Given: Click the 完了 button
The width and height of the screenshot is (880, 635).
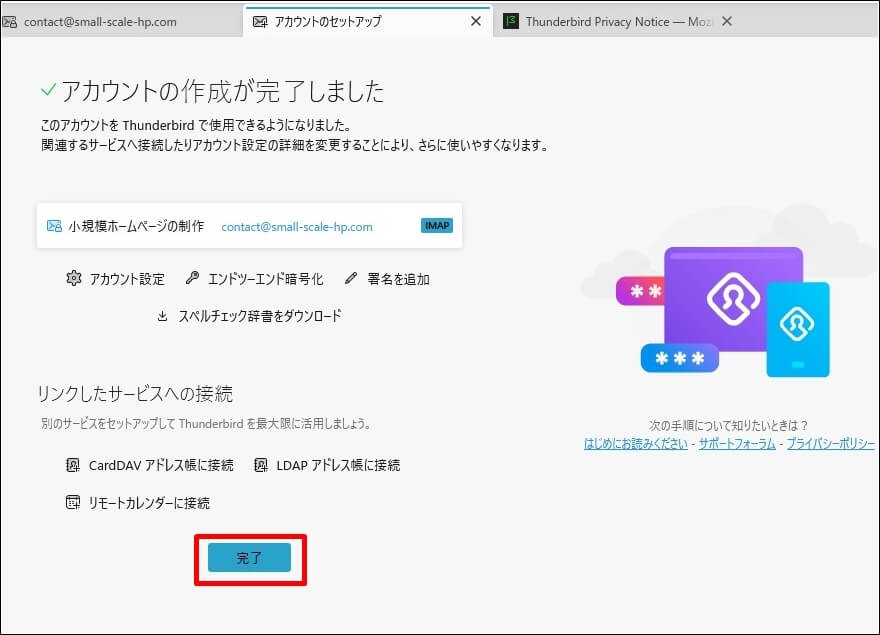Looking at the screenshot, I should tap(249, 558).
